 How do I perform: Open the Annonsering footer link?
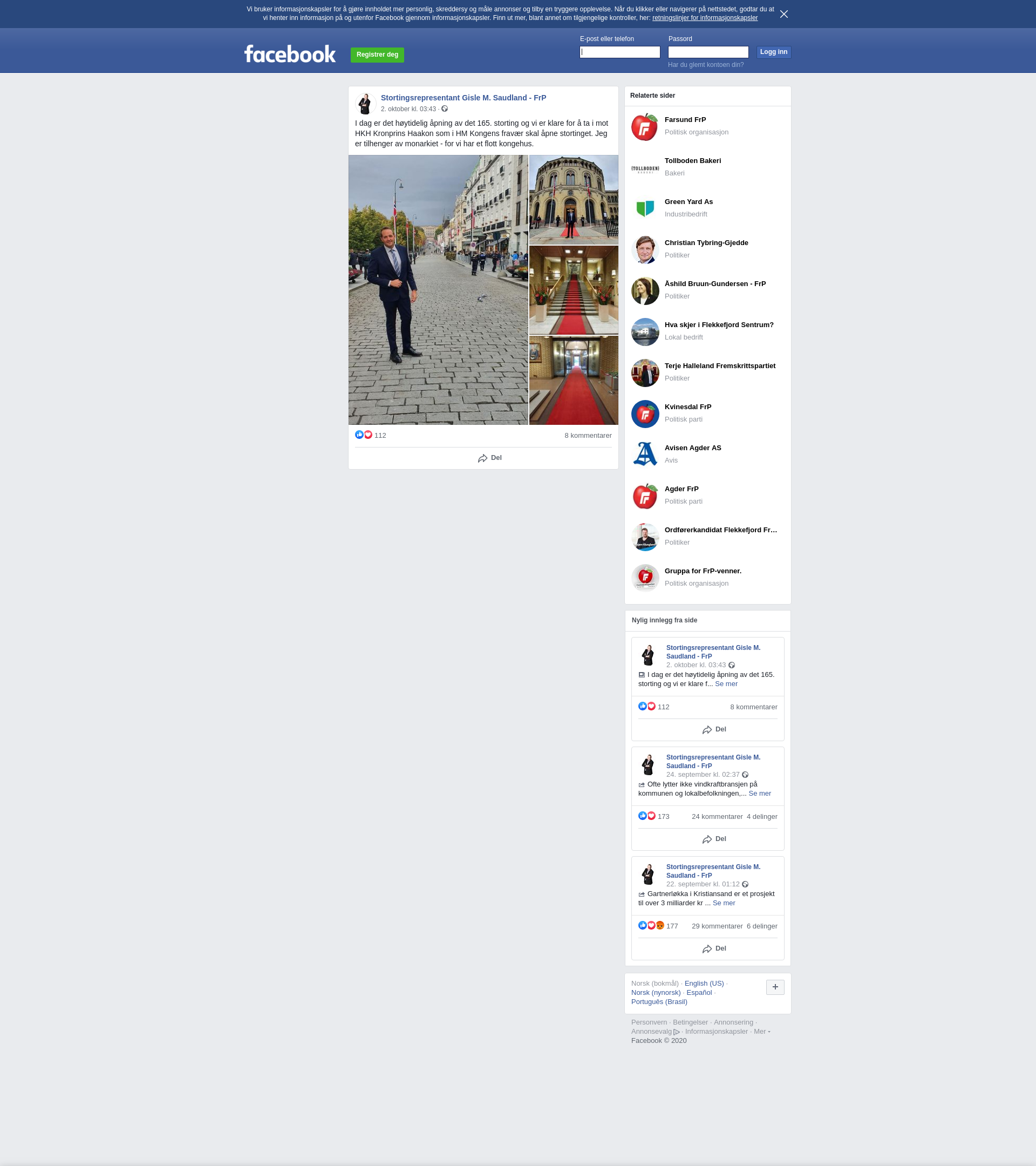click(733, 1022)
